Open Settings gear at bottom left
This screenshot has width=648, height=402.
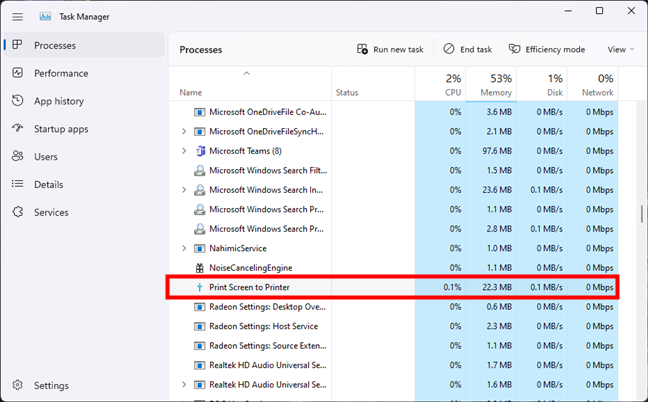click(18, 385)
